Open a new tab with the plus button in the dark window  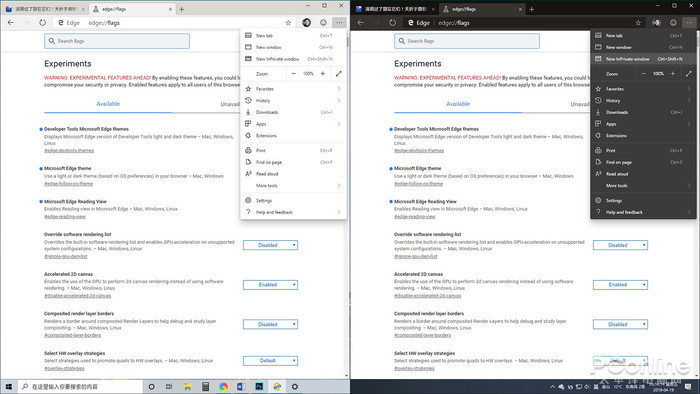coord(531,9)
